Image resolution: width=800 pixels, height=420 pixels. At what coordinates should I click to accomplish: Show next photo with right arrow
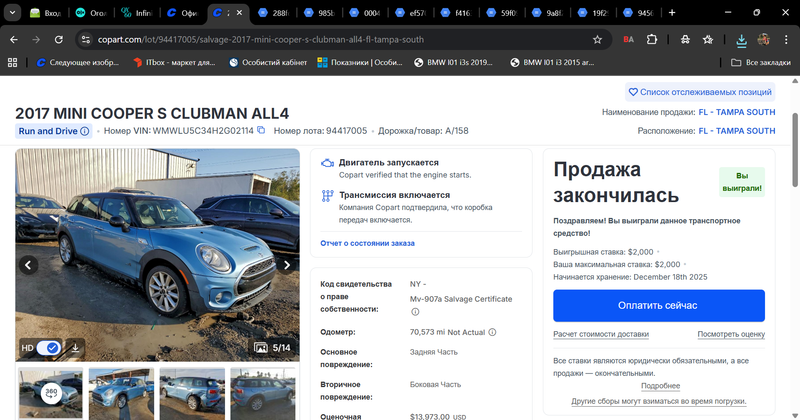pyautogui.click(x=287, y=265)
